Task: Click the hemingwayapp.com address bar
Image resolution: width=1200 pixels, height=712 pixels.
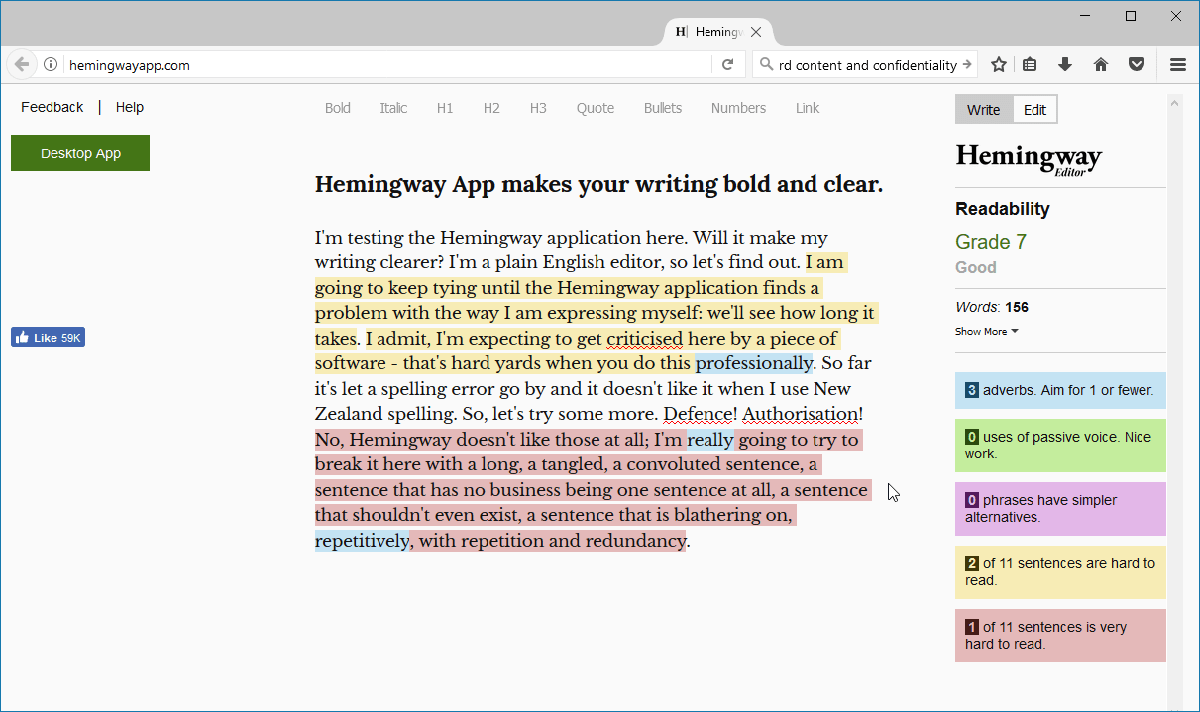Action: coord(388,65)
